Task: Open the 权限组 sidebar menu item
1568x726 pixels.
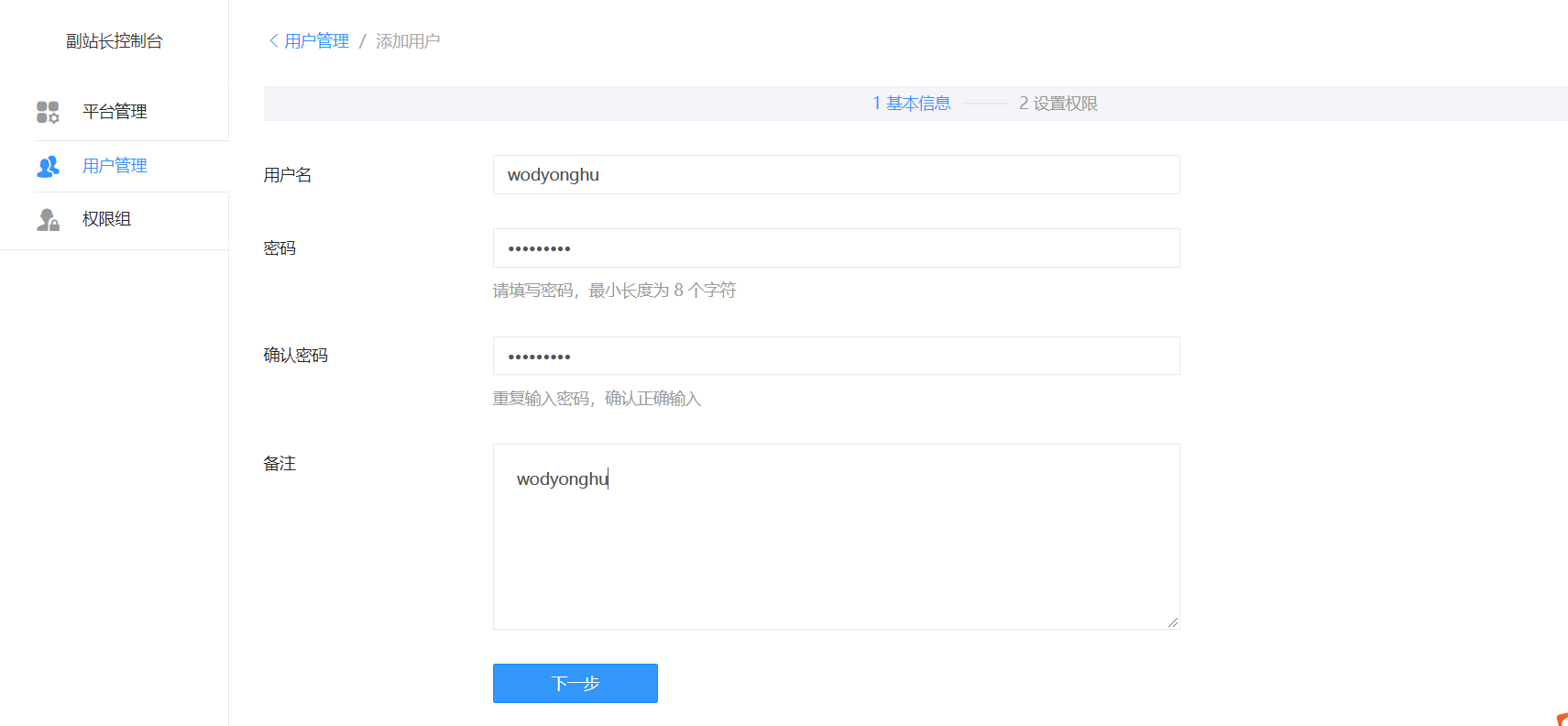Action: pyautogui.click(x=106, y=219)
